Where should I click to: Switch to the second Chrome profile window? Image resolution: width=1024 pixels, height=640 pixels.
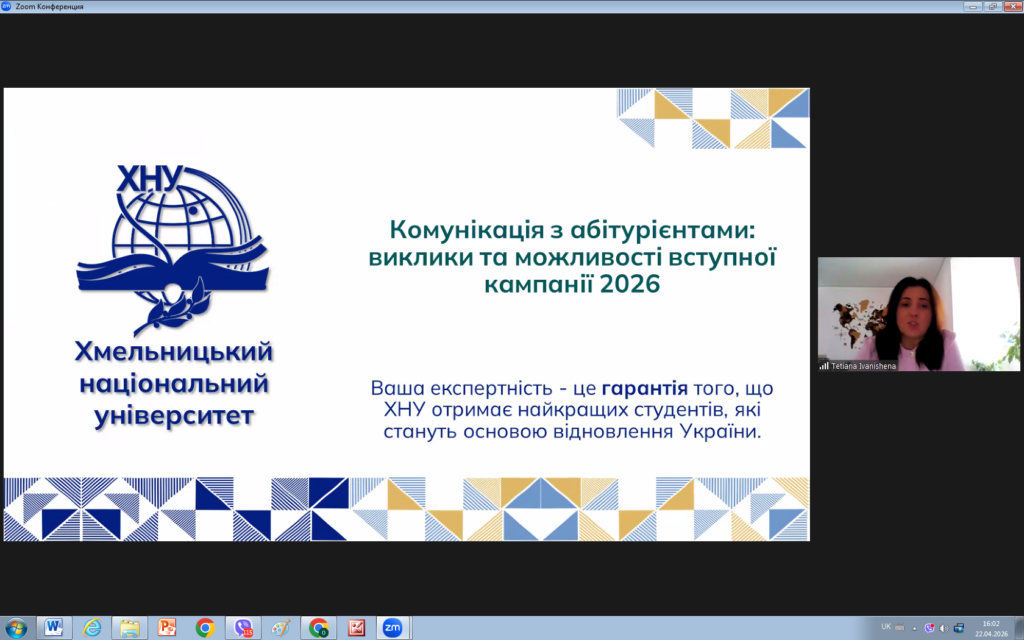pyautogui.click(x=319, y=628)
